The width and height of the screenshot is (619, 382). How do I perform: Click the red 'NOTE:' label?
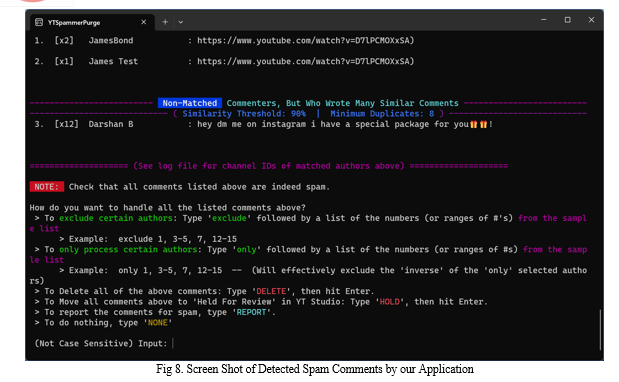coord(47,187)
